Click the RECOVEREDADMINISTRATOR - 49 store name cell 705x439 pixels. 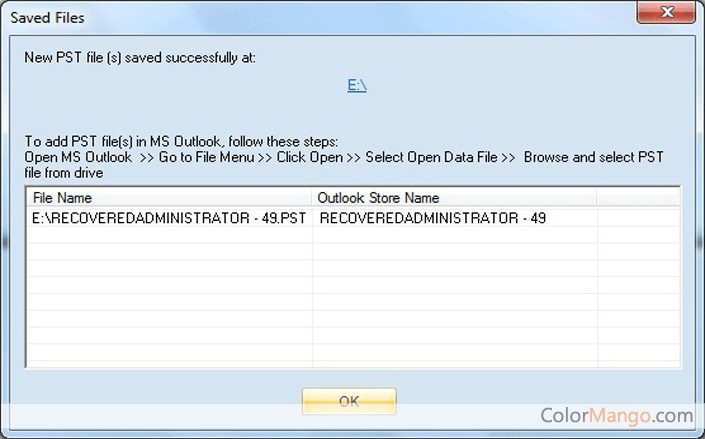(433, 217)
